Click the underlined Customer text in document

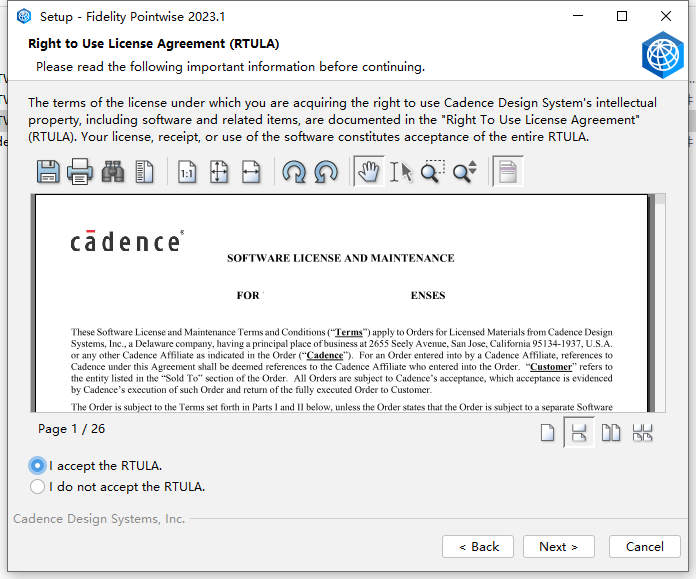point(551,367)
